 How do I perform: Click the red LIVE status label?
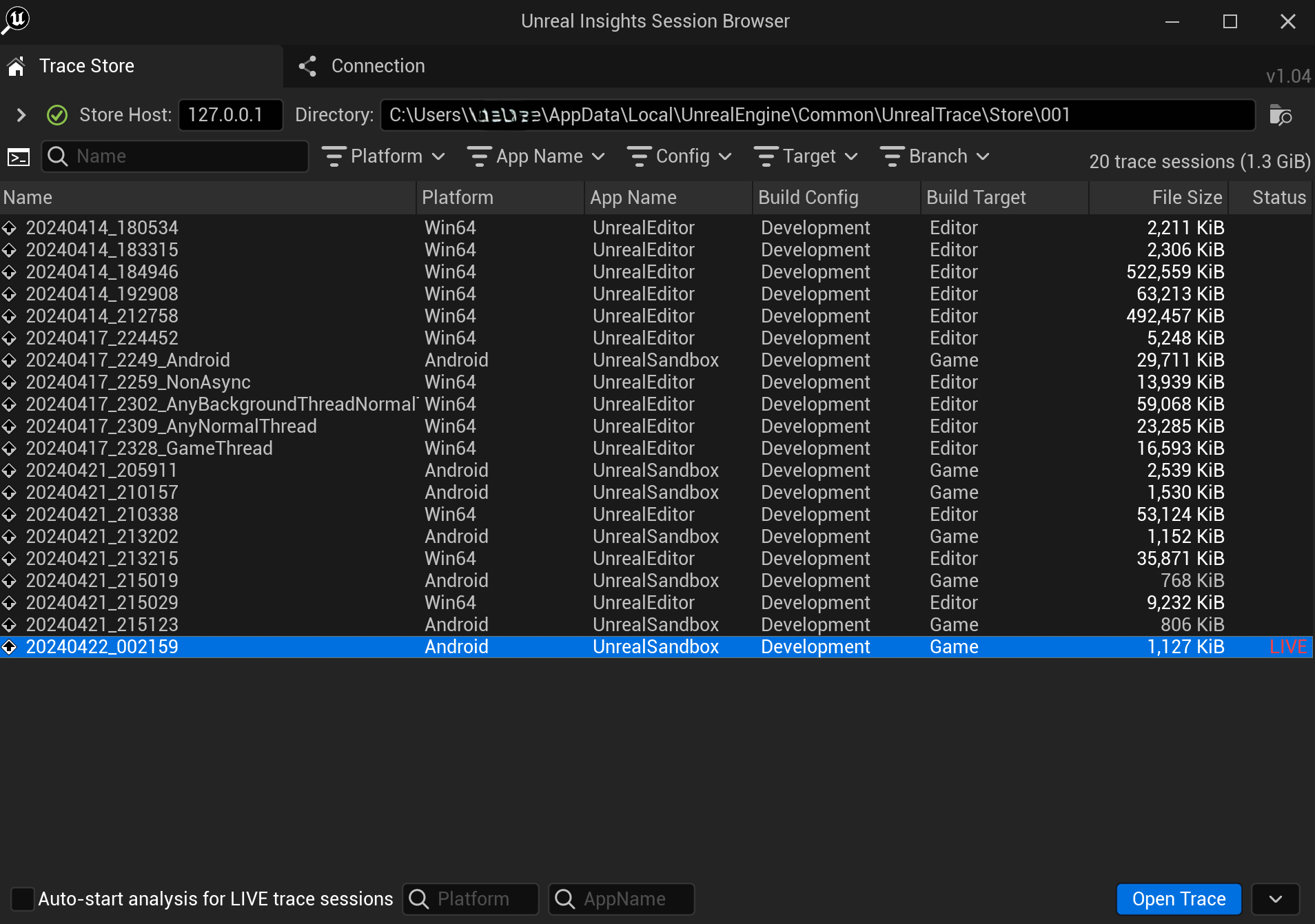[1288, 647]
